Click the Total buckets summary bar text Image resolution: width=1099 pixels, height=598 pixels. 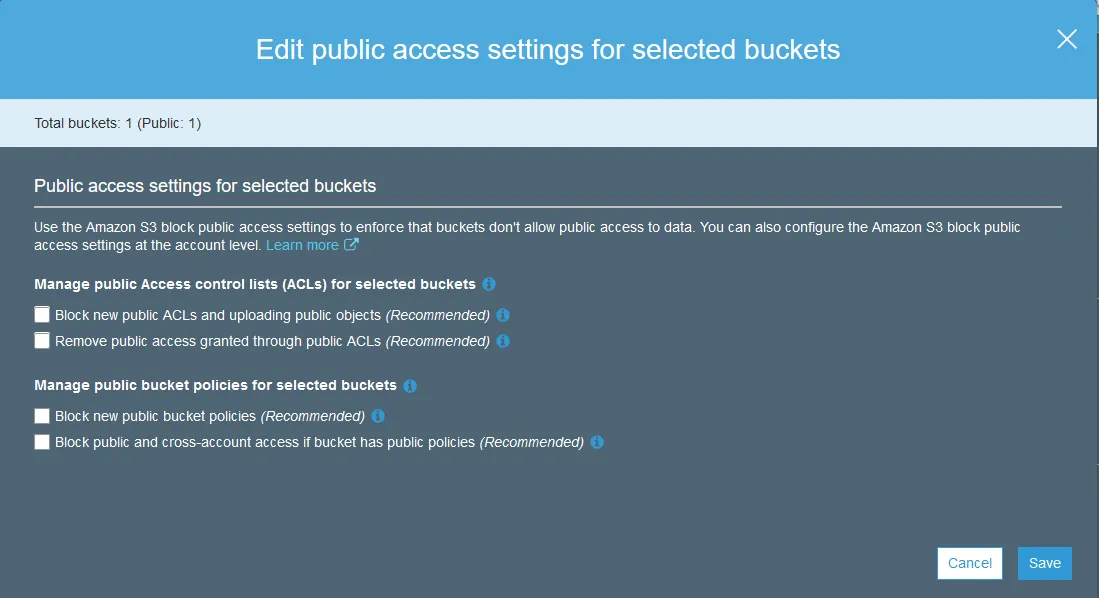point(118,124)
